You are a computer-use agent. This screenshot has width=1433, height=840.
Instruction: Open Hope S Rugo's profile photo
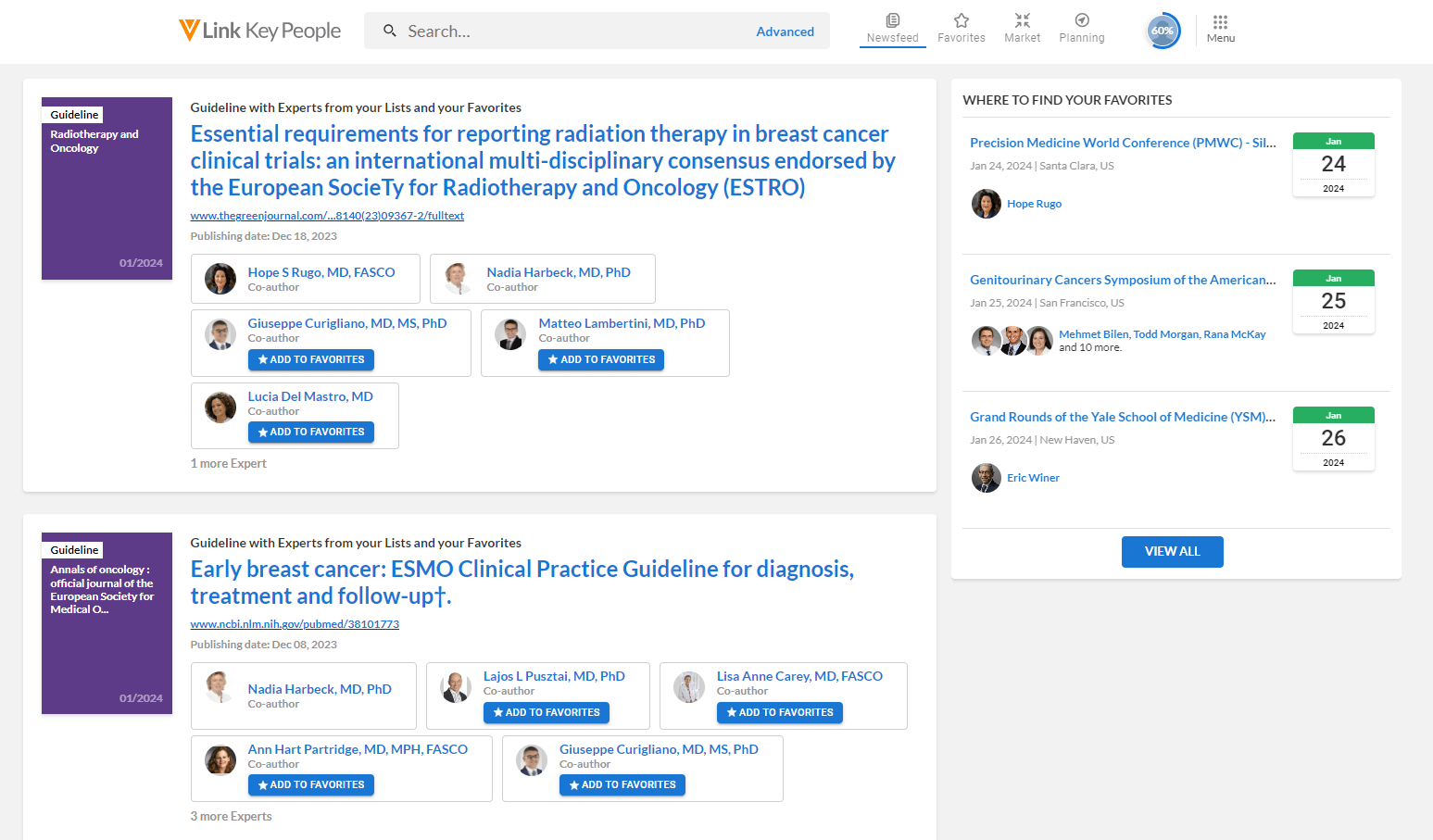tap(220, 279)
